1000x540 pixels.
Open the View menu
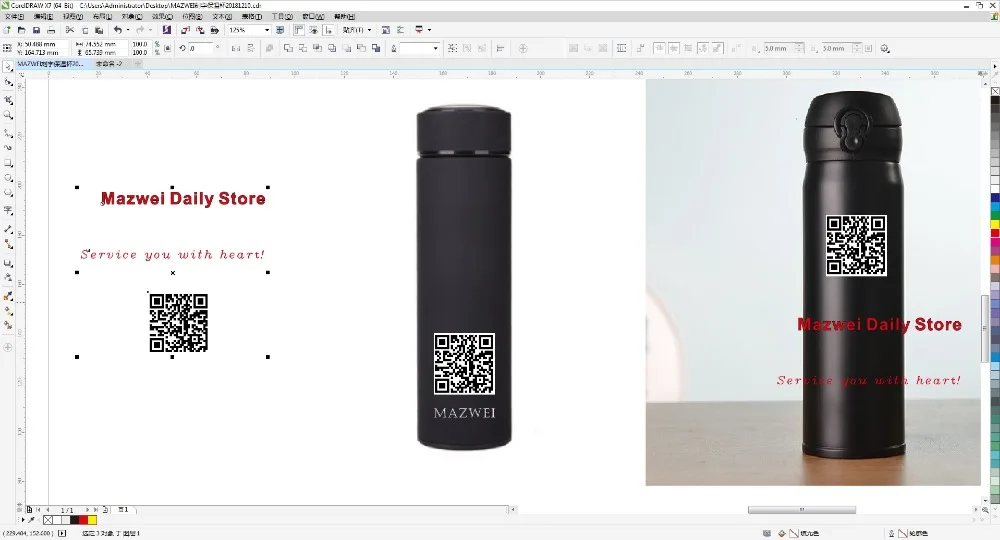coord(73,17)
